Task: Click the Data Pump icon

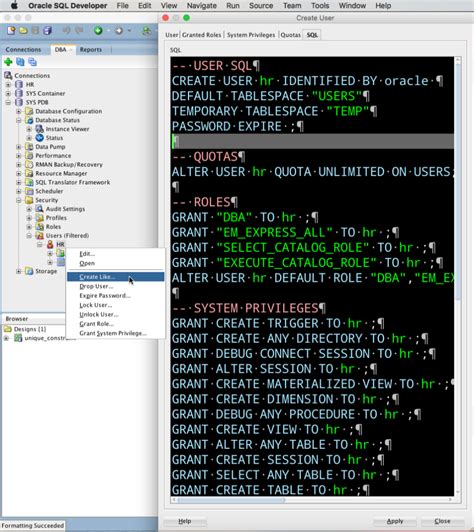Action: (x=29, y=147)
